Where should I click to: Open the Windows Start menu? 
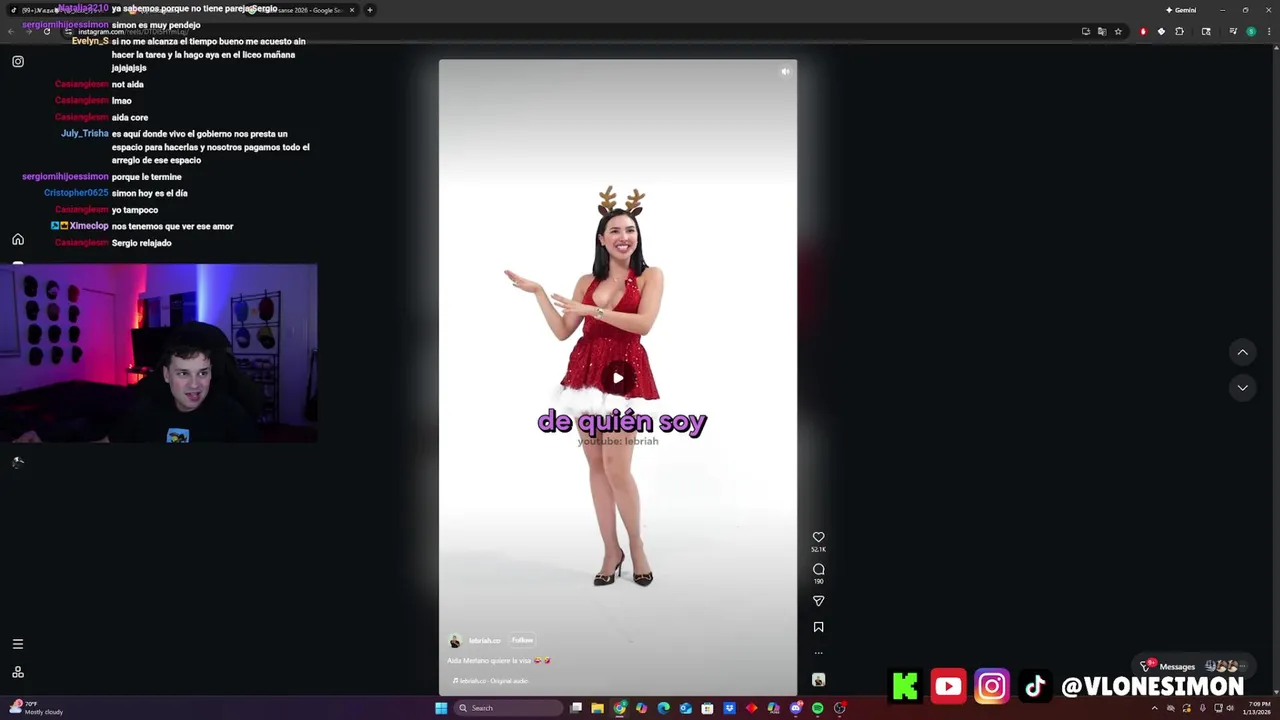(x=441, y=708)
